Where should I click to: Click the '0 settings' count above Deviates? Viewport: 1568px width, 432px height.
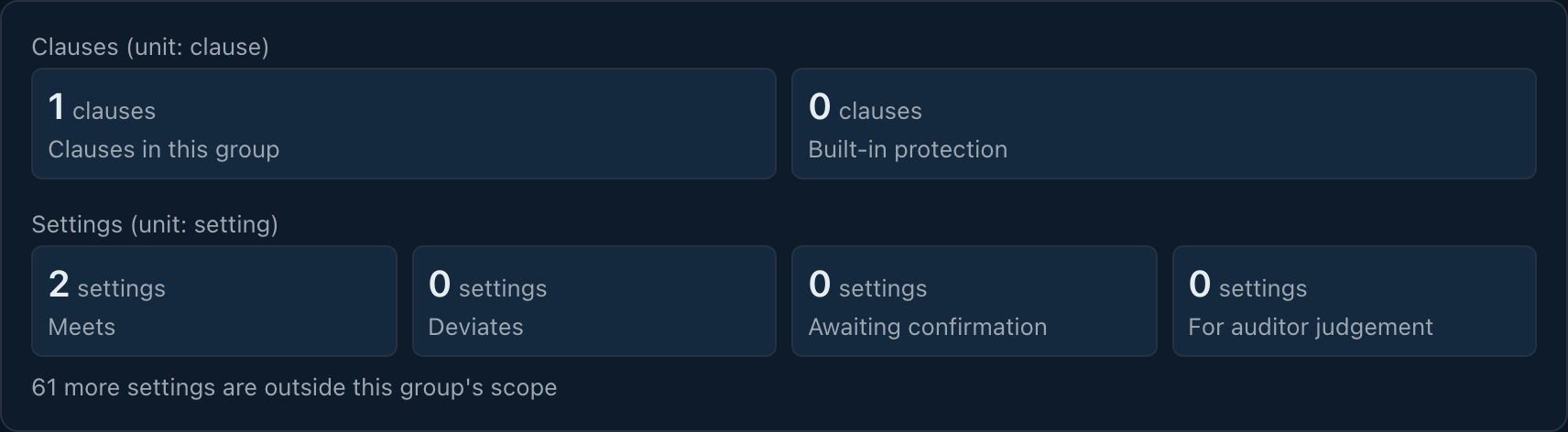click(x=487, y=286)
